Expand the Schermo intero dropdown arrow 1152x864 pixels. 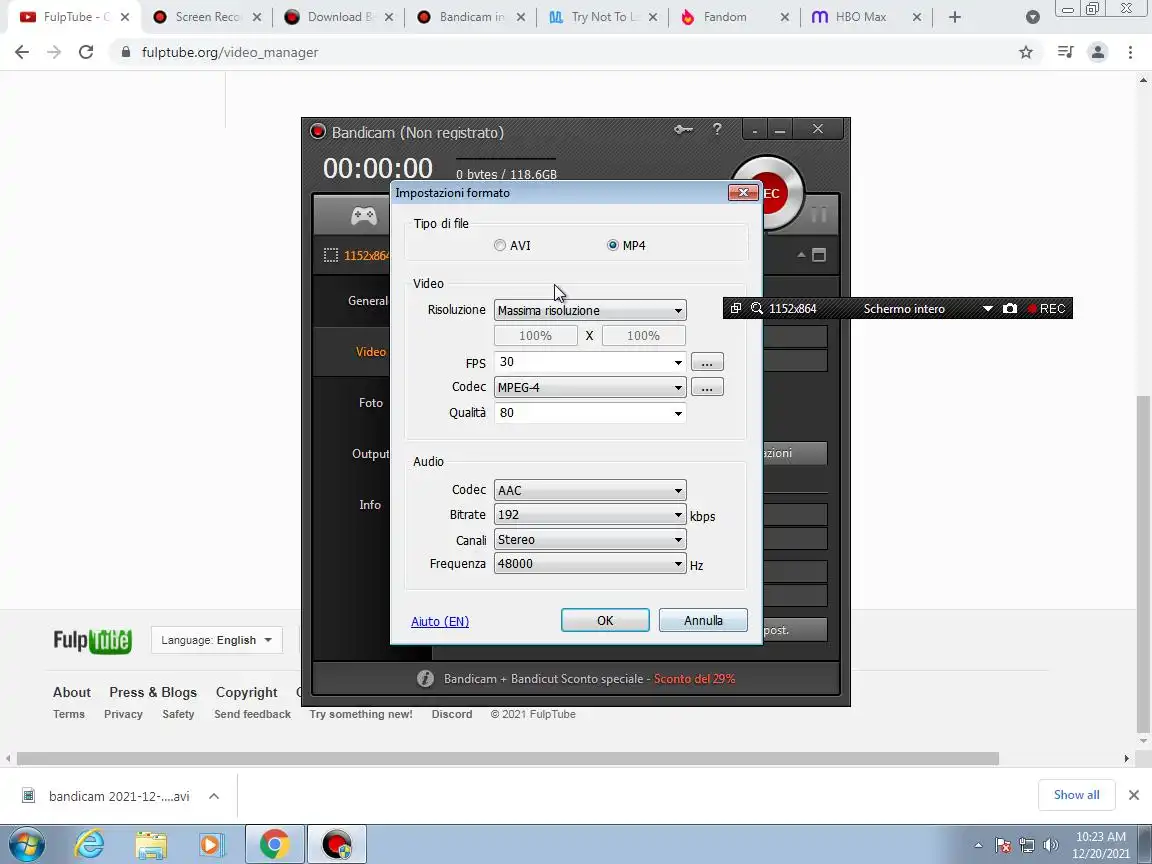coord(987,309)
